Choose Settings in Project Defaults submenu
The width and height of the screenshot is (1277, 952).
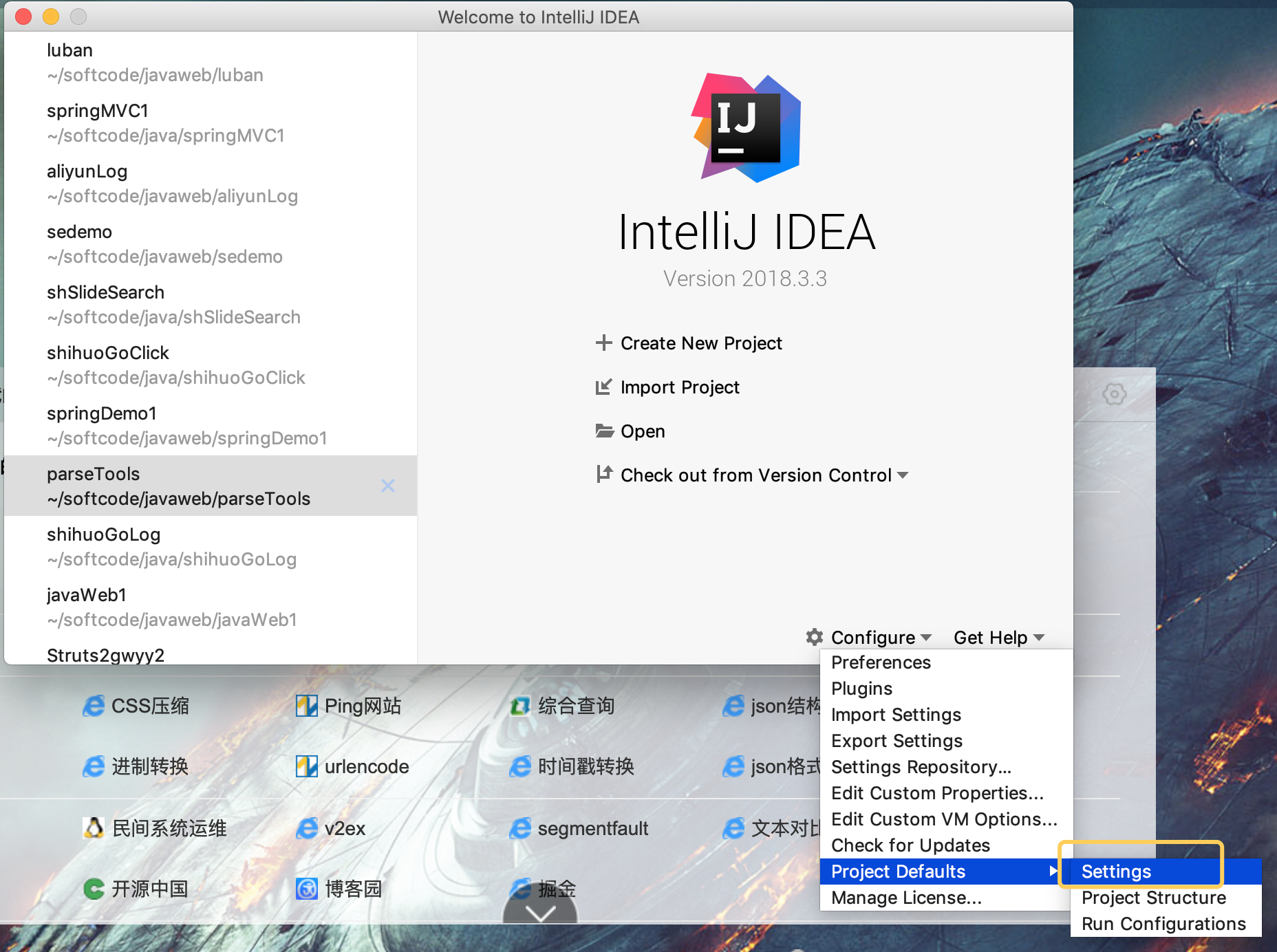click(1166, 872)
